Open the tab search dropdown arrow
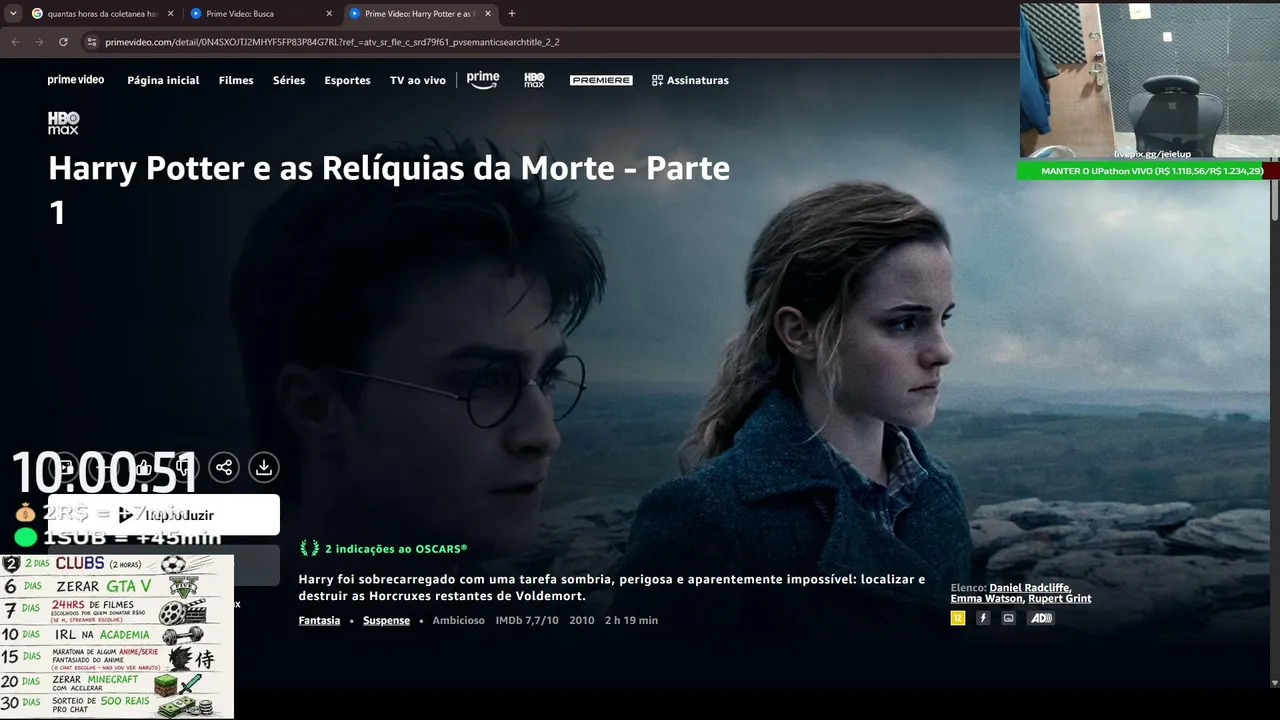Viewport: 1280px width, 720px height. coord(13,14)
